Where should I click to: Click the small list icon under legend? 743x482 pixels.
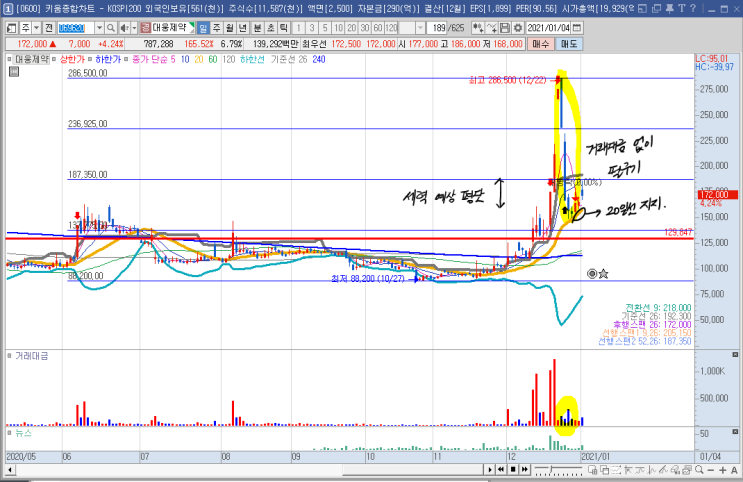[14, 72]
